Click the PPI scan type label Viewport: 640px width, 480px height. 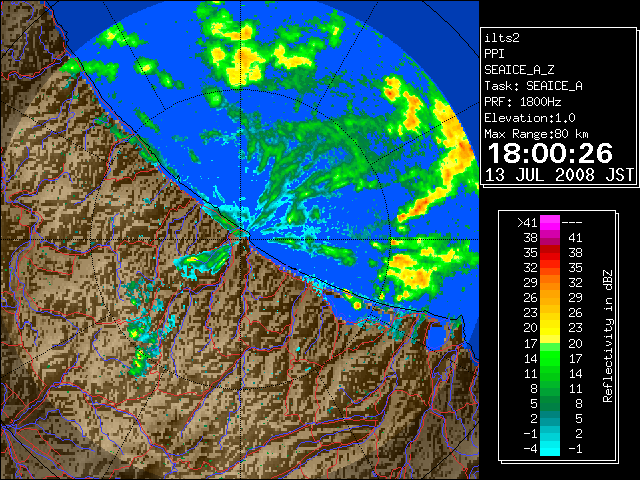494,54
